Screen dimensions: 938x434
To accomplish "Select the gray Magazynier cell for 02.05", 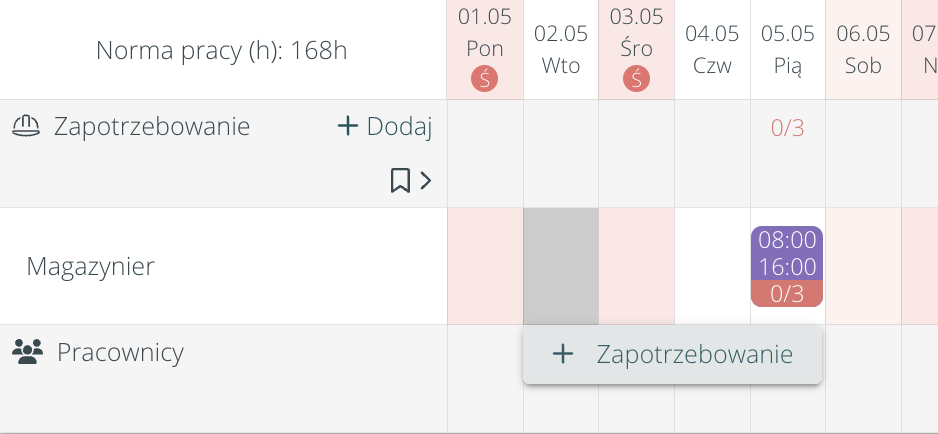I will tap(561, 266).
